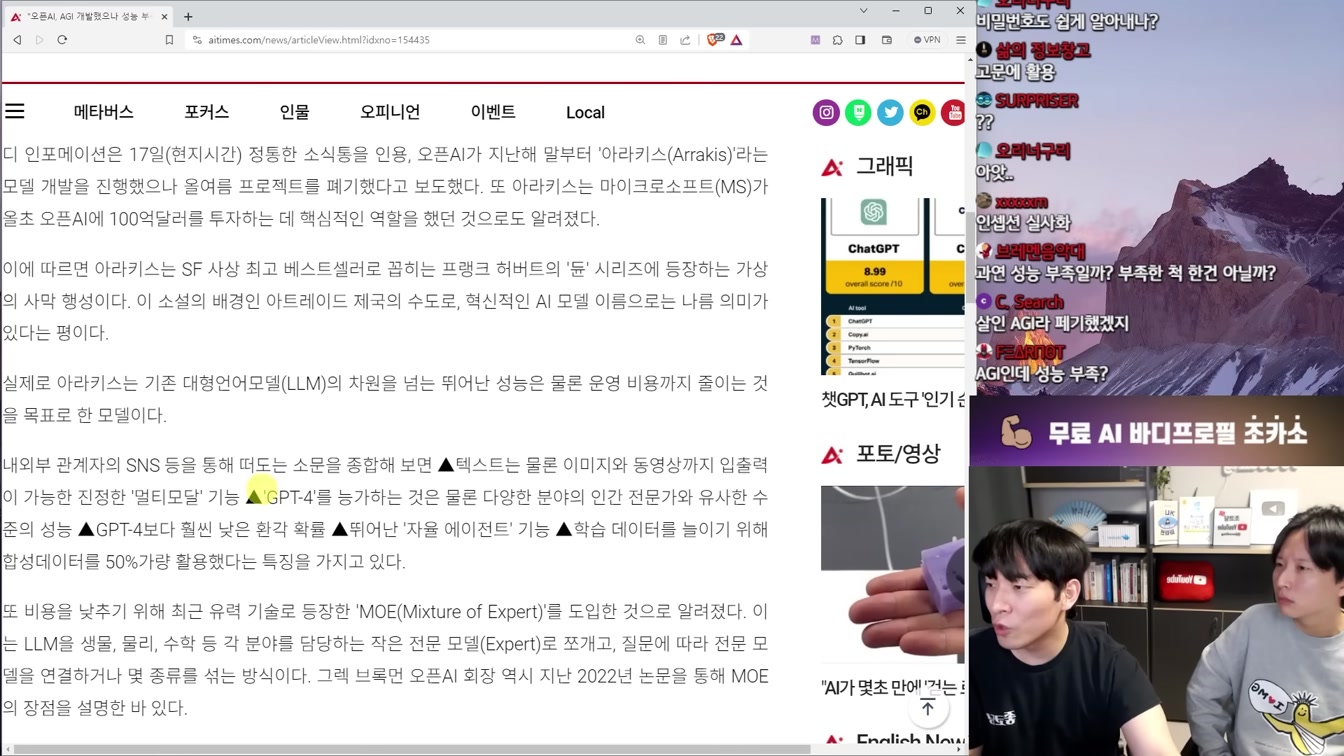Go back to the previous page
Screen dimensions: 1344x756
coord(17,40)
